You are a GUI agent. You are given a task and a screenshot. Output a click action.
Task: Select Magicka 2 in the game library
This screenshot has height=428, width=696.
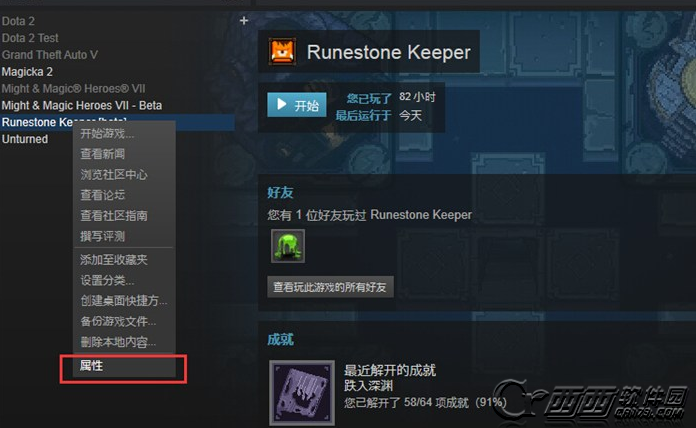click(x=27, y=71)
